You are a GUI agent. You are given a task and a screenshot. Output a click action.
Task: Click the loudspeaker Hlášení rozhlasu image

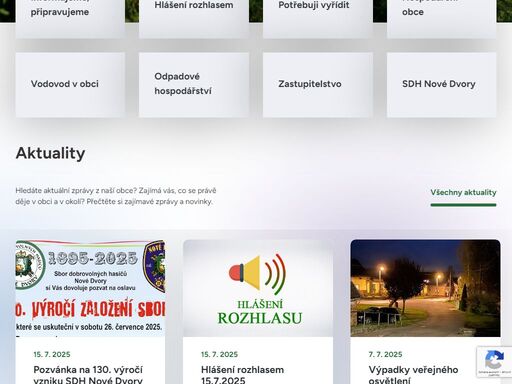coord(258,288)
